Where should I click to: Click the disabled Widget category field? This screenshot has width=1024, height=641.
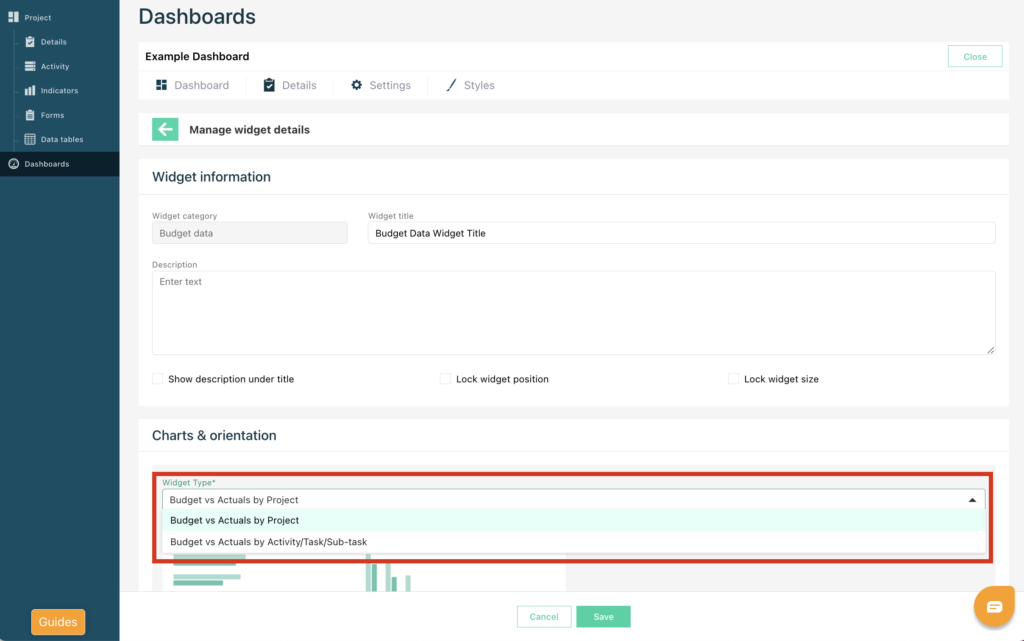point(249,233)
